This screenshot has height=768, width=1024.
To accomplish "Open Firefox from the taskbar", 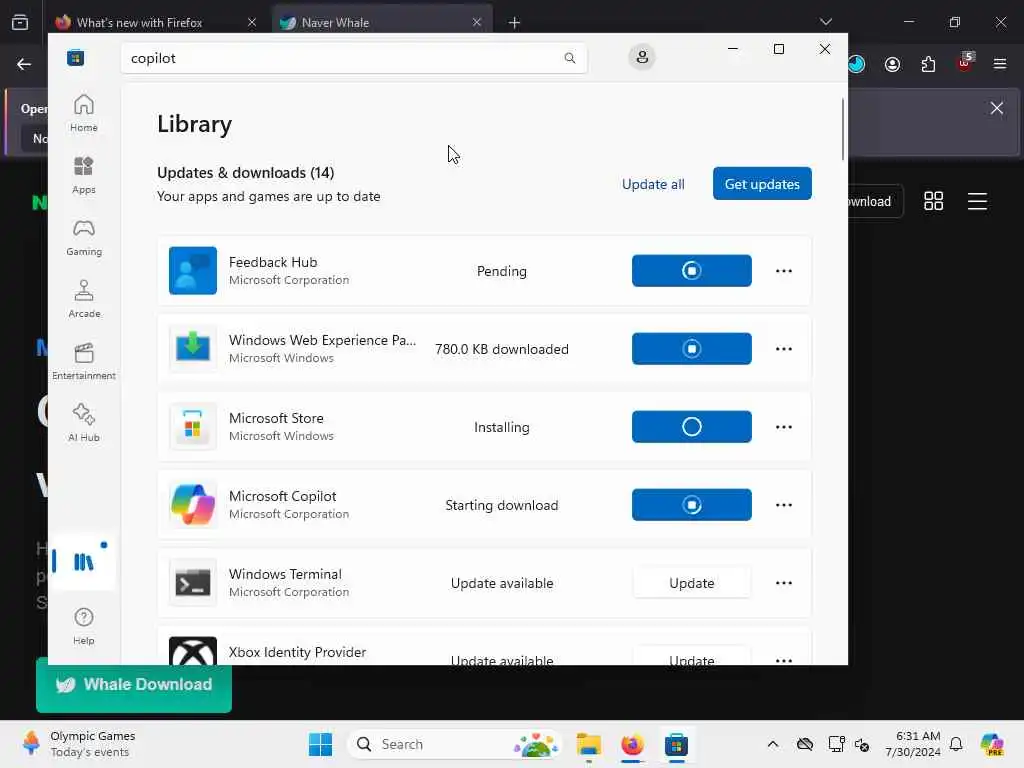I will coord(632,744).
